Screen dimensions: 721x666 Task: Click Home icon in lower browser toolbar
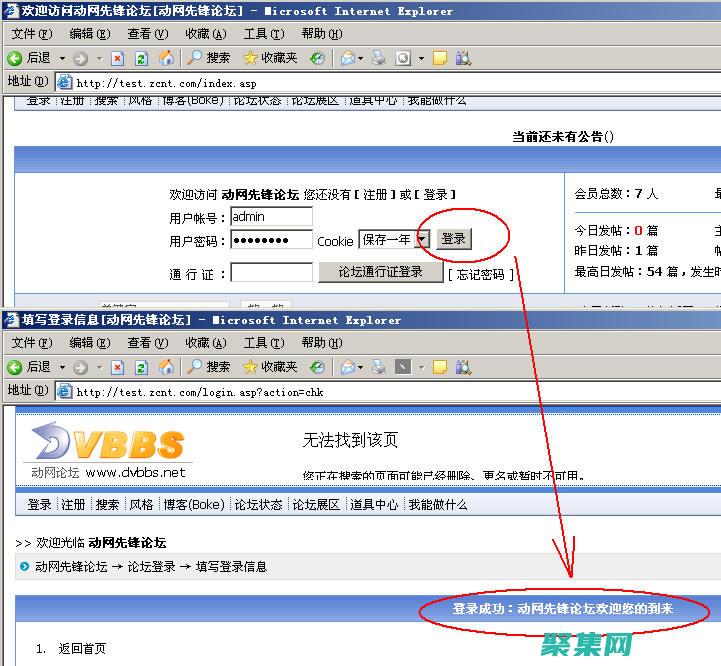167,367
